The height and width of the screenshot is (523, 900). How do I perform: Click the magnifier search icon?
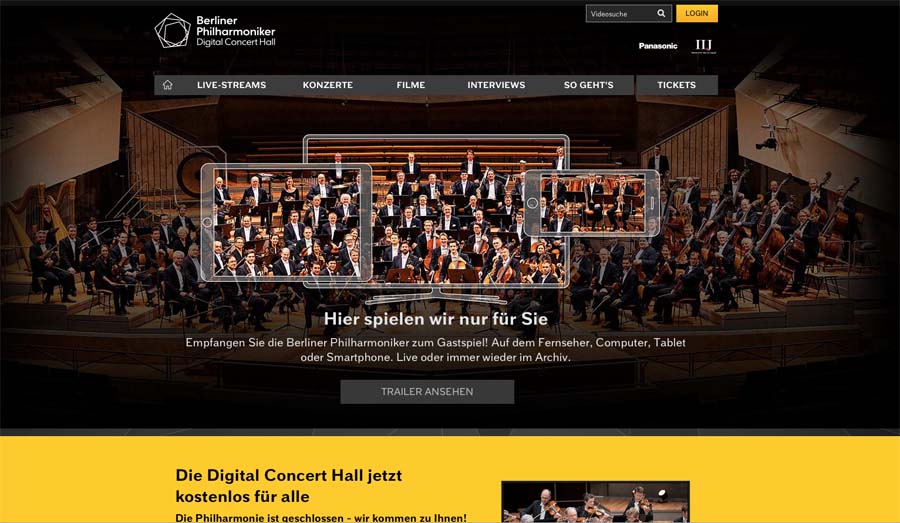pyautogui.click(x=661, y=13)
